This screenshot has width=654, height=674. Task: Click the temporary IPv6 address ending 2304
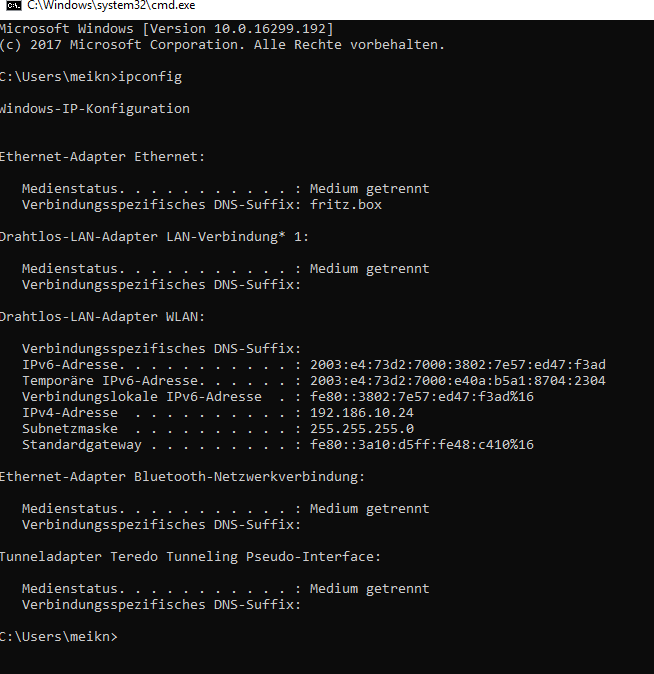pyautogui.click(x=457, y=381)
